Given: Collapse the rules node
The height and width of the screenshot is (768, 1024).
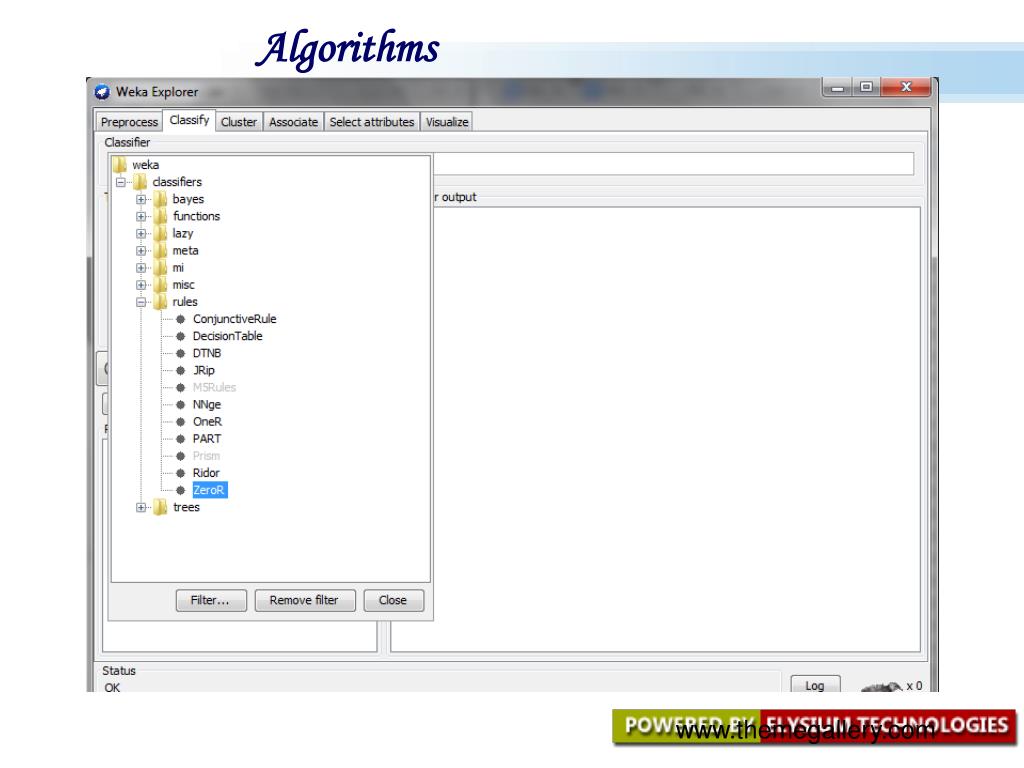Looking at the screenshot, I should [x=141, y=302].
